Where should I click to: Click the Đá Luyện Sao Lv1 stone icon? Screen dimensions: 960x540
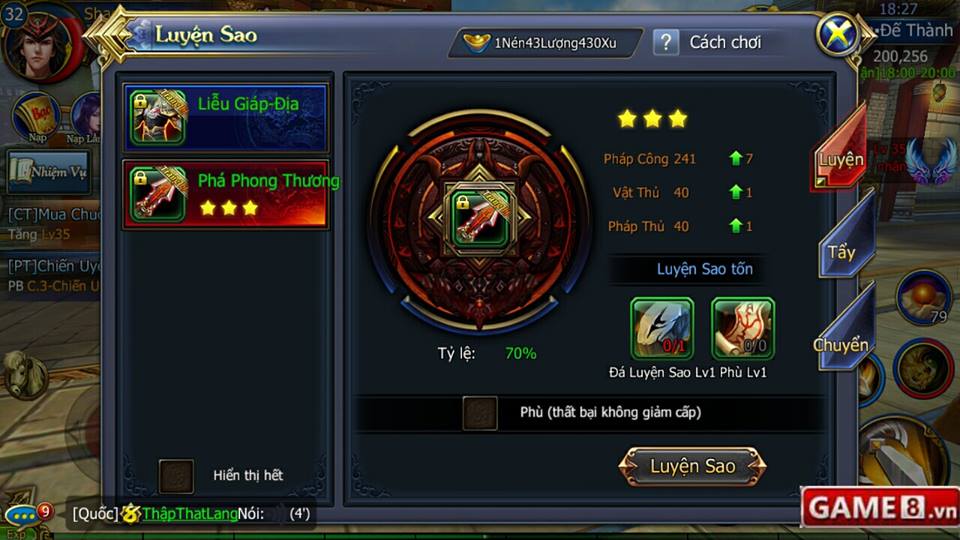662,329
